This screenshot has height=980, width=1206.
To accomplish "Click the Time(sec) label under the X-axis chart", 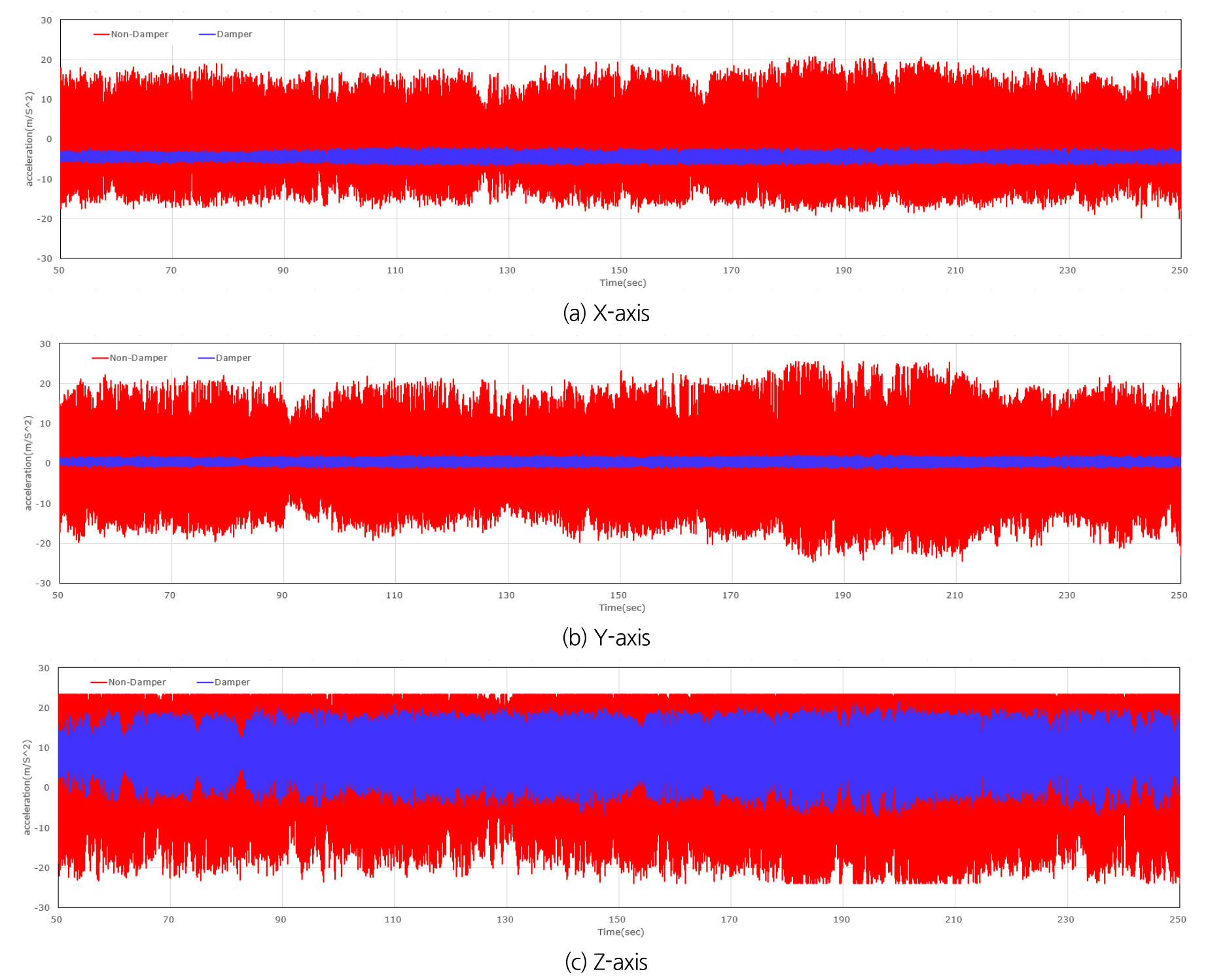I will tap(622, 283).
